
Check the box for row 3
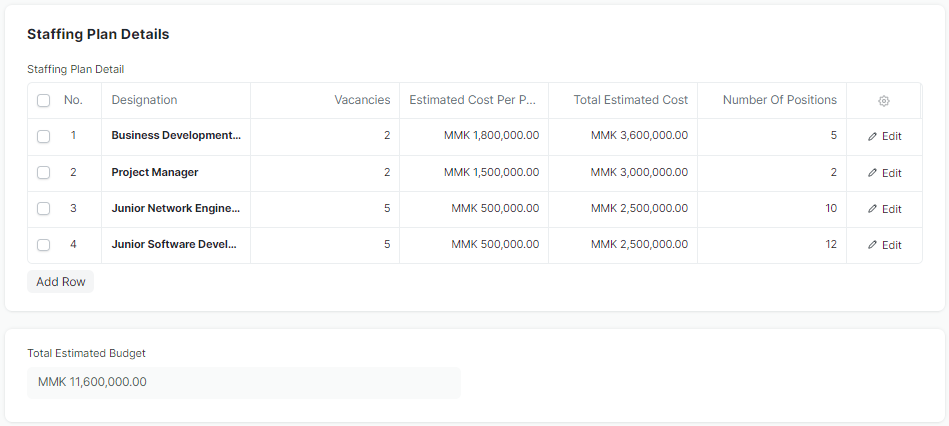[44, 209]
